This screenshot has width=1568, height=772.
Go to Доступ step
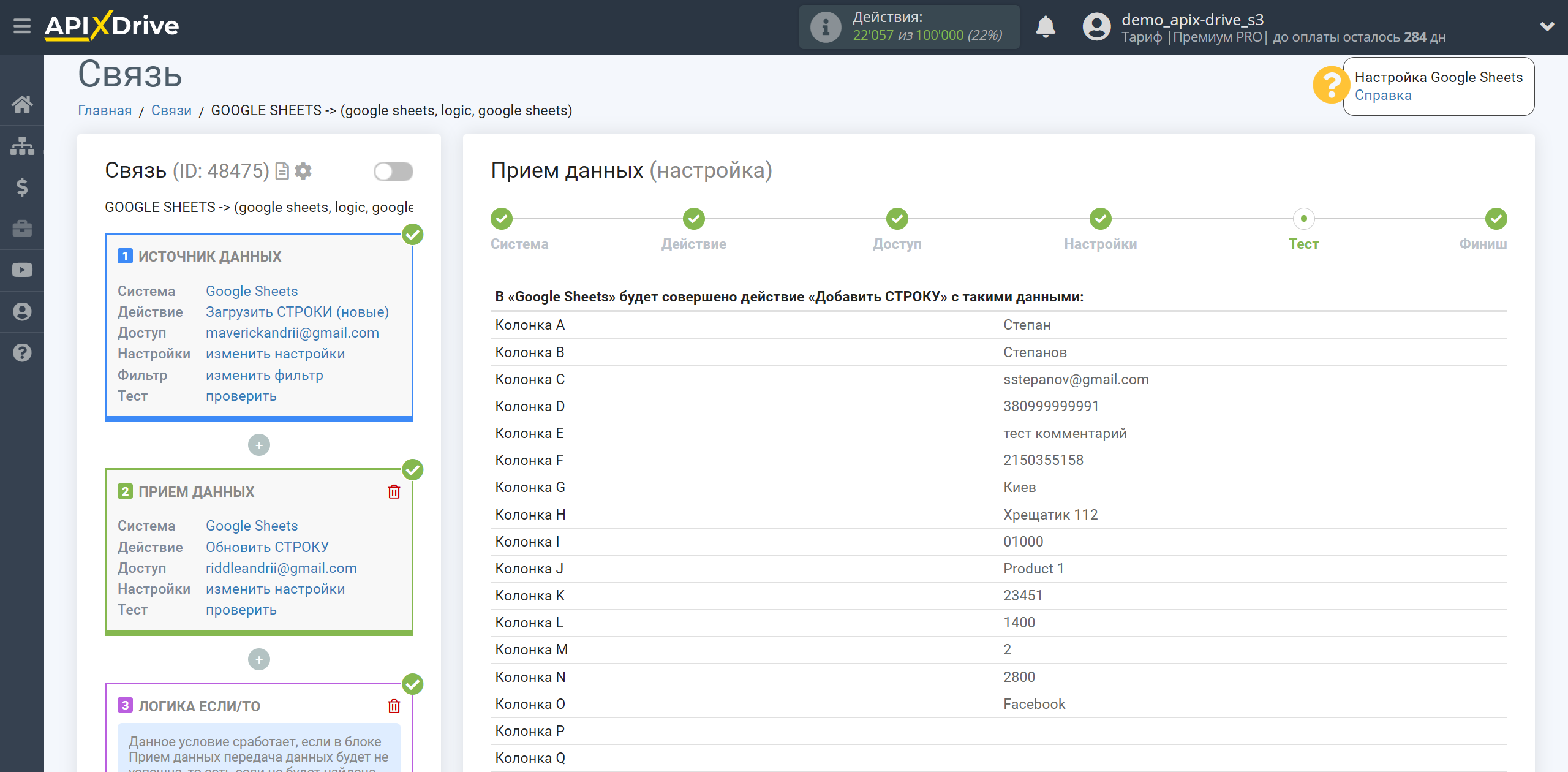[x=897, y=219]
